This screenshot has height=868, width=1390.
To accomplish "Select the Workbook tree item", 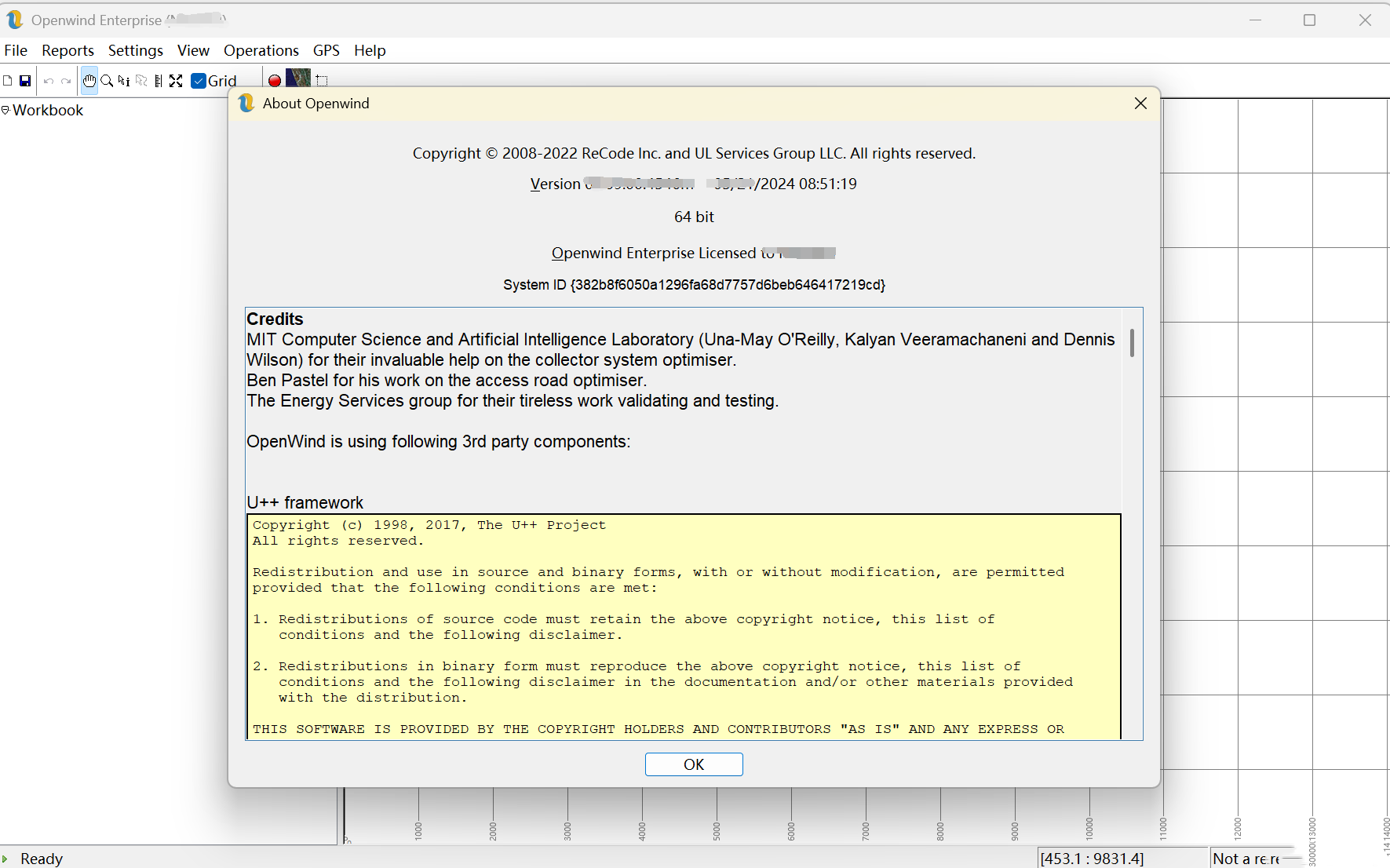I will click(48, 110).
